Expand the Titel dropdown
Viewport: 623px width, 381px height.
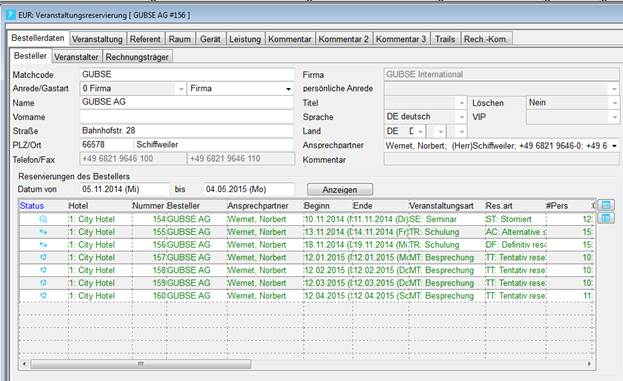[461, 103]
